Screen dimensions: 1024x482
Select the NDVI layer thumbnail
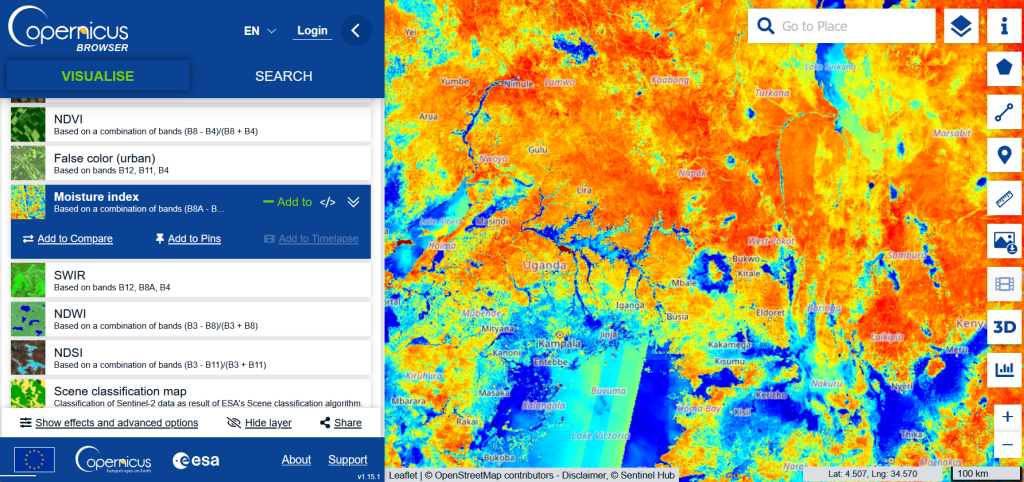28,125
